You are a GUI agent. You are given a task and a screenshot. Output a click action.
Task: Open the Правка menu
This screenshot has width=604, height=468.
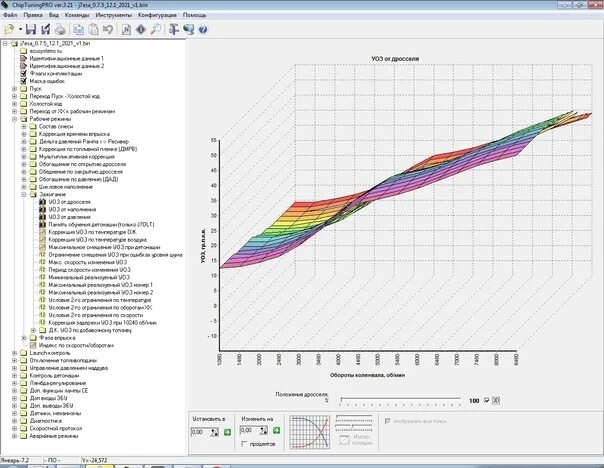click(x=33, y=15)
